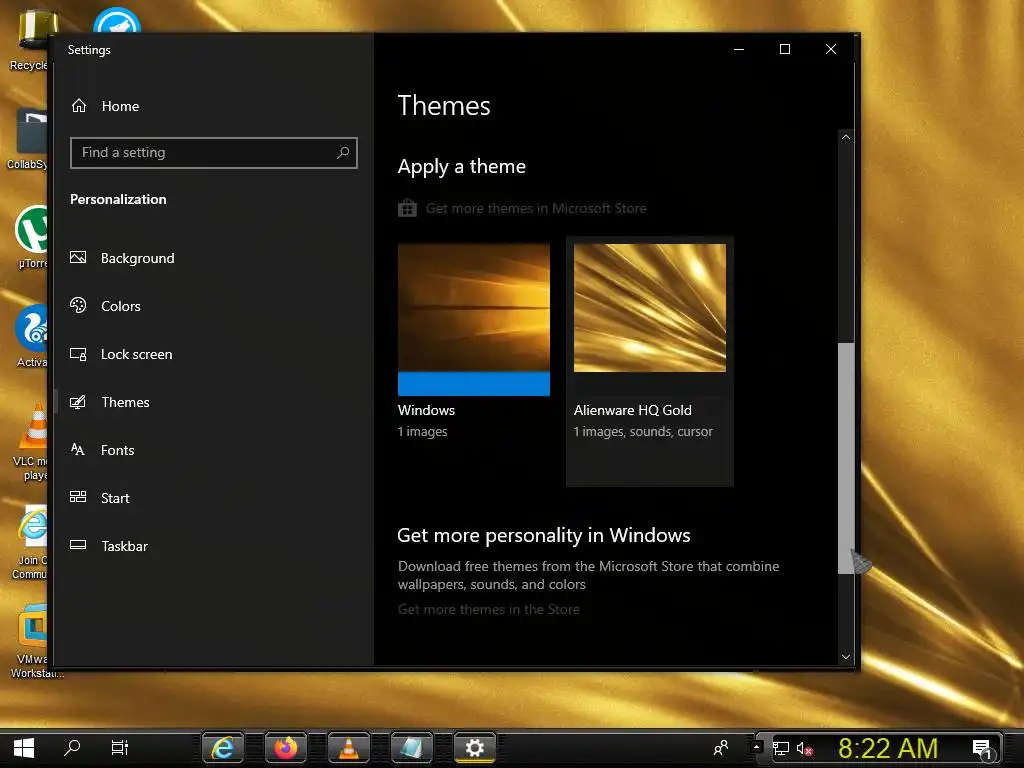Open Start settings page
Image resolution: width=1024 pixels, height=768 pixels.
click(100, 498)
